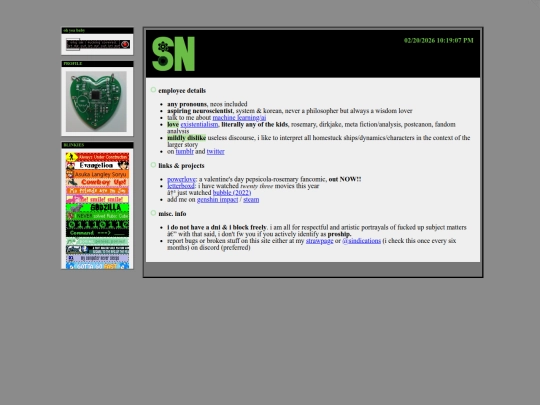The image size is (540, 405).
Task: Click the green bullet beside employee details
Action: [x=153, y=90]
